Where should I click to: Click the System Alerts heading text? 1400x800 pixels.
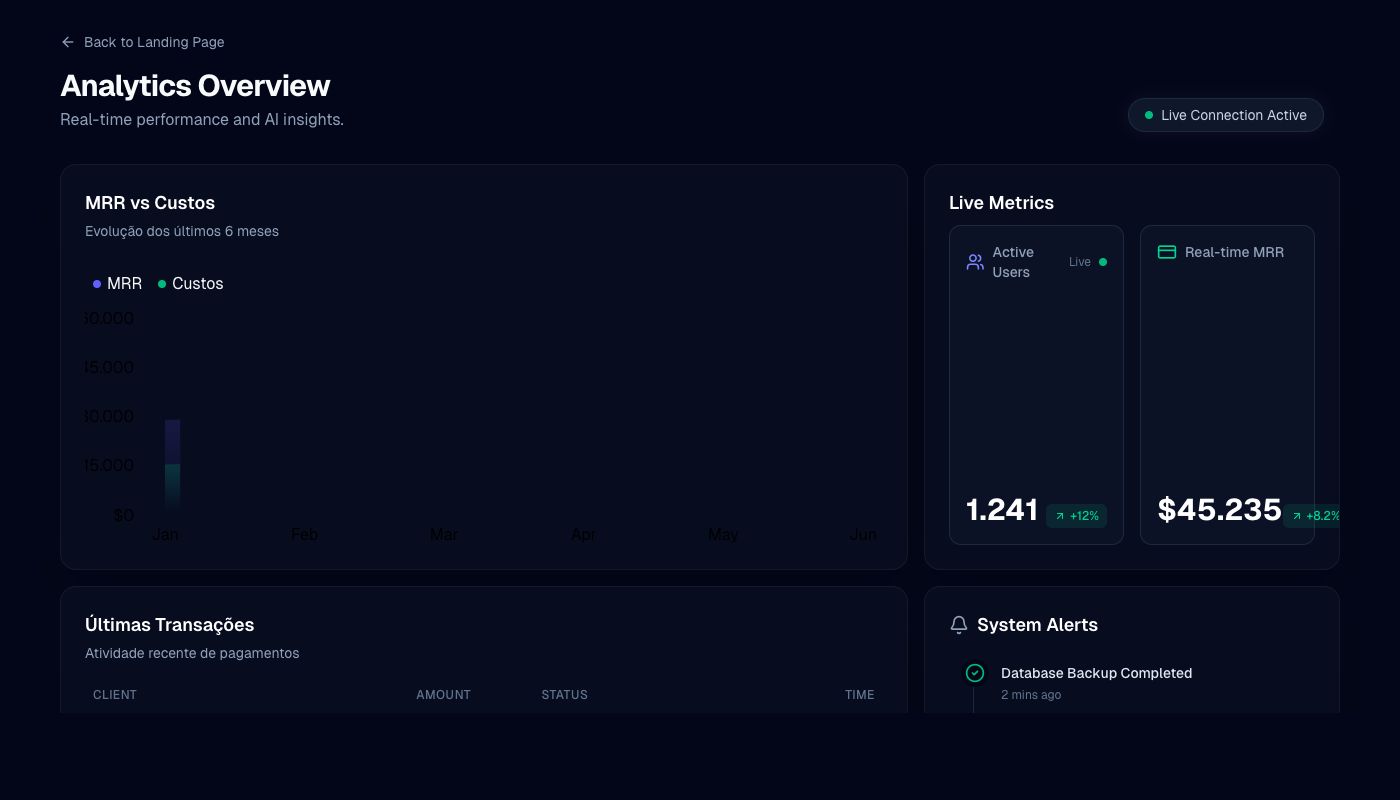pyautogui.click(x=1037, y=625)
